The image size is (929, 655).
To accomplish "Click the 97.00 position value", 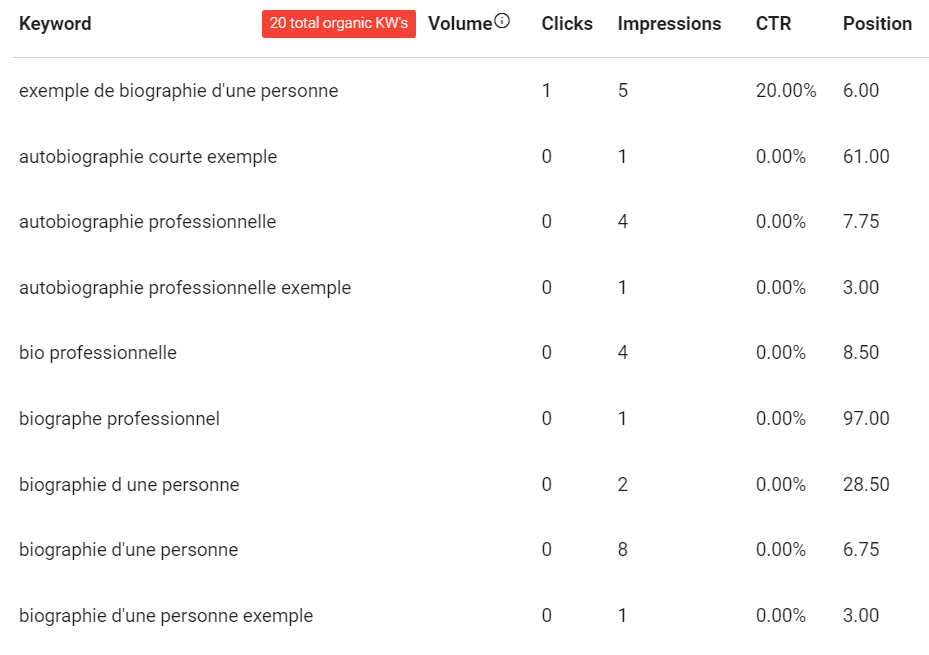I will pos(866,418).
